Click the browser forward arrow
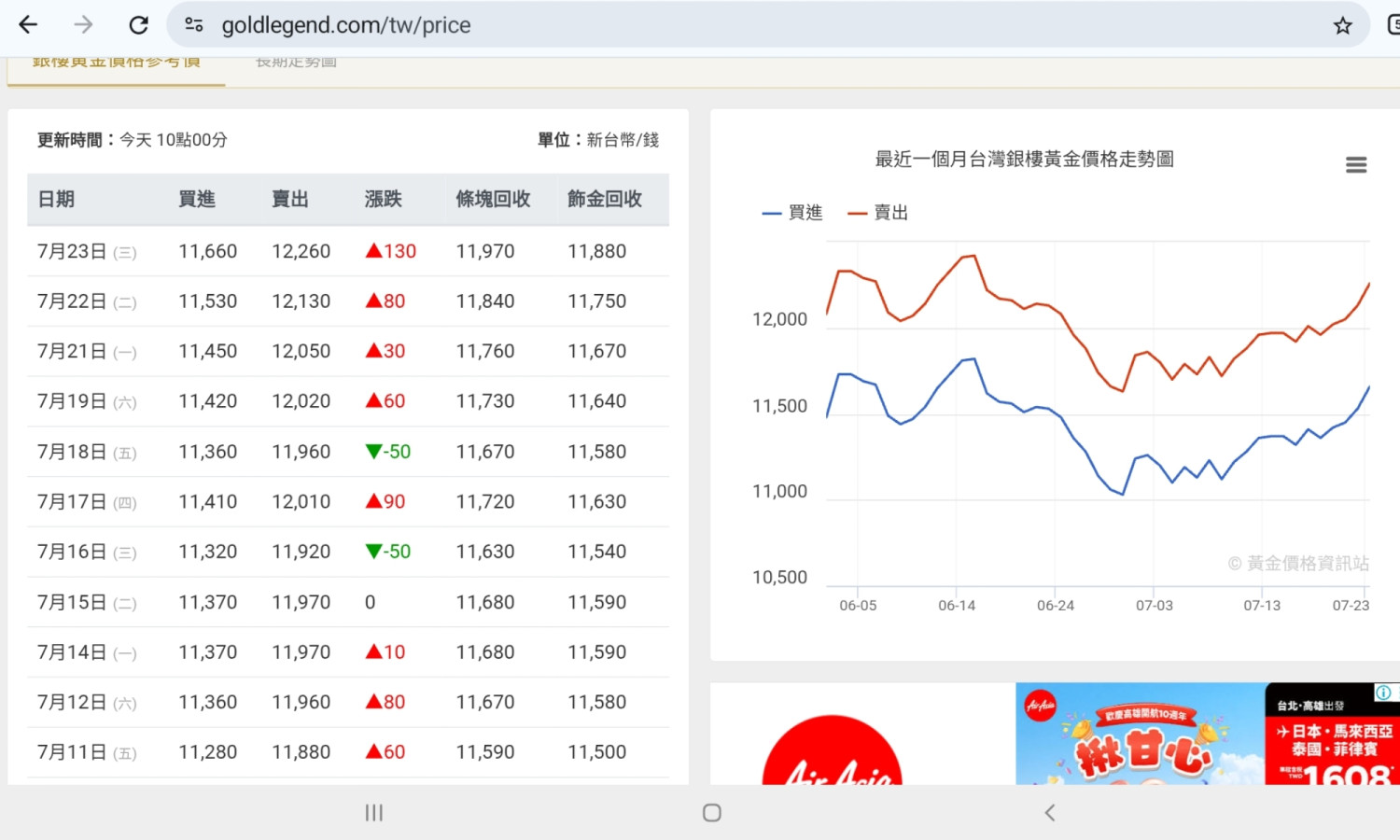This screenshot has height=840, width=1400. 84,25
